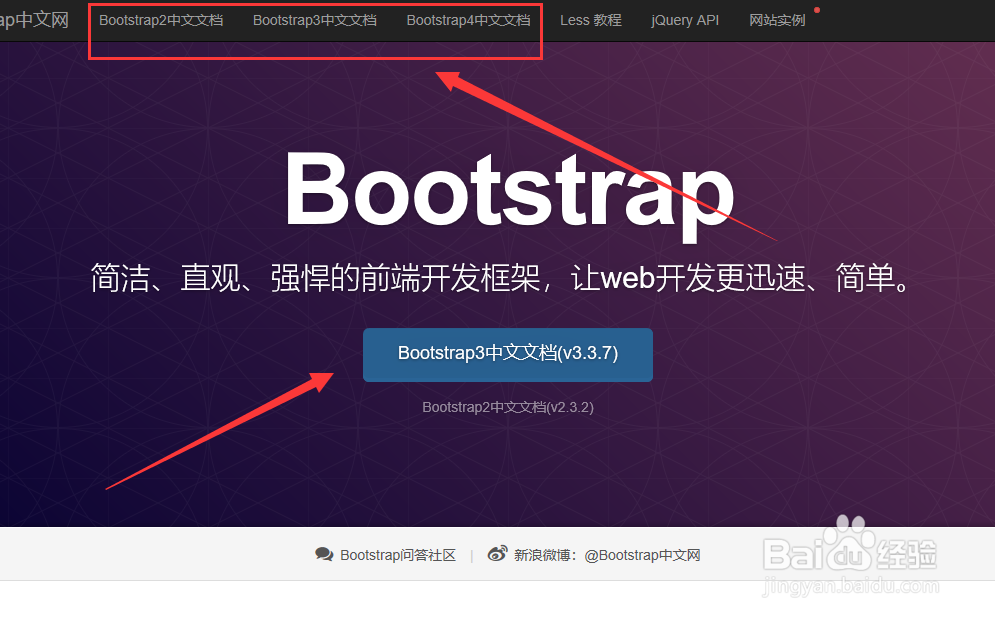Click the chat bubbles icon beside 问答社区
The width and height of the screenshot is (995, 620).
324,555
